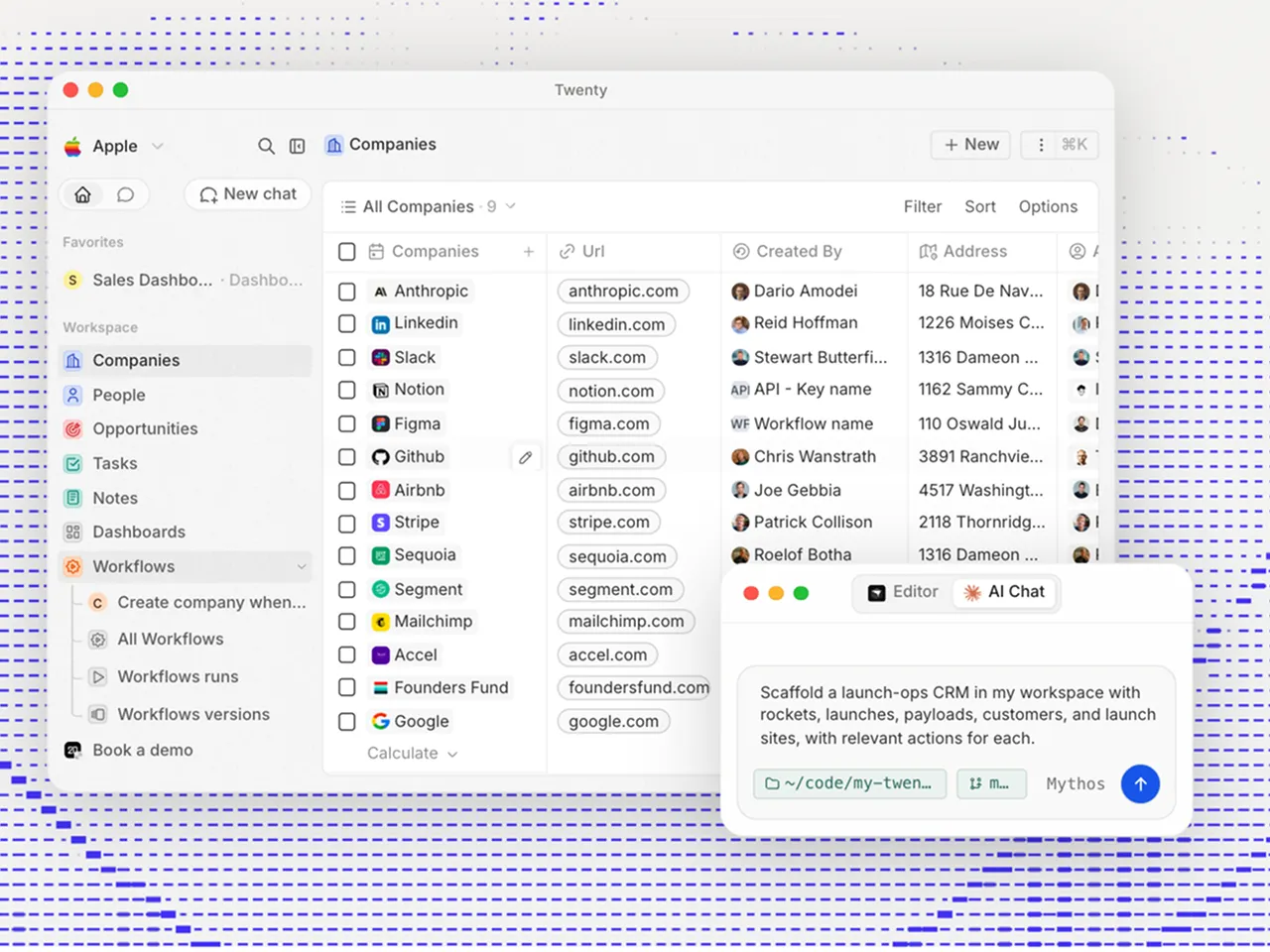Click the Airbnb logo icon
Screen dimensions: 1270x952
point(380,490)
